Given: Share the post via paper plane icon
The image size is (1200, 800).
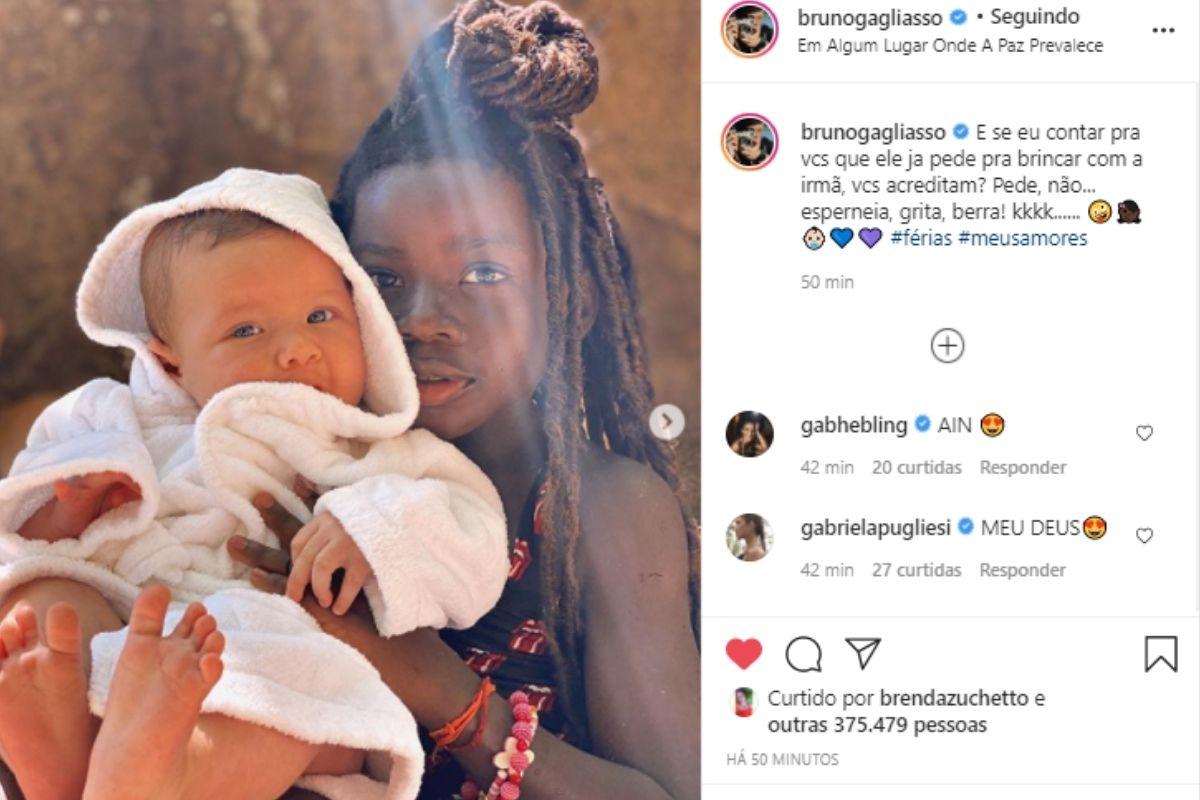Looking at the screenshot, I should 862,653.
